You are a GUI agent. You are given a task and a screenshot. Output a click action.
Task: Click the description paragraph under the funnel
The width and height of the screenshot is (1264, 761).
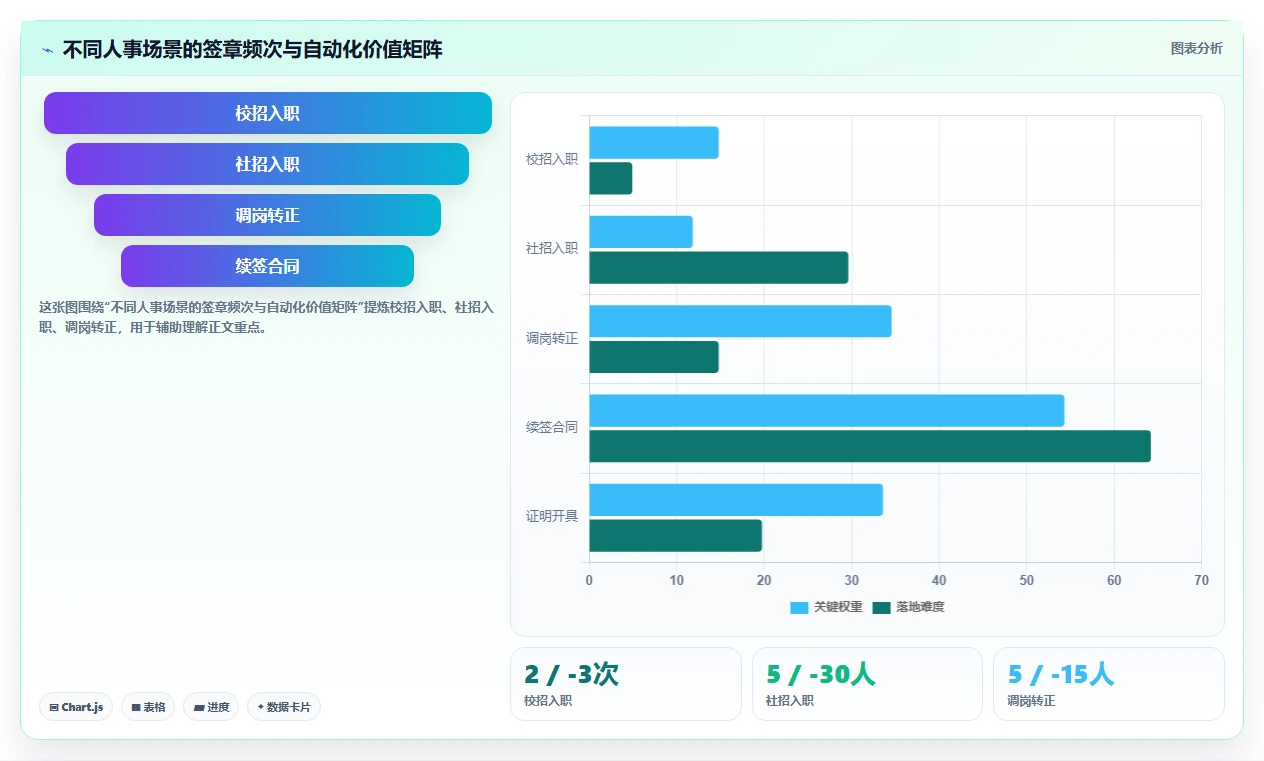(266, 317)
